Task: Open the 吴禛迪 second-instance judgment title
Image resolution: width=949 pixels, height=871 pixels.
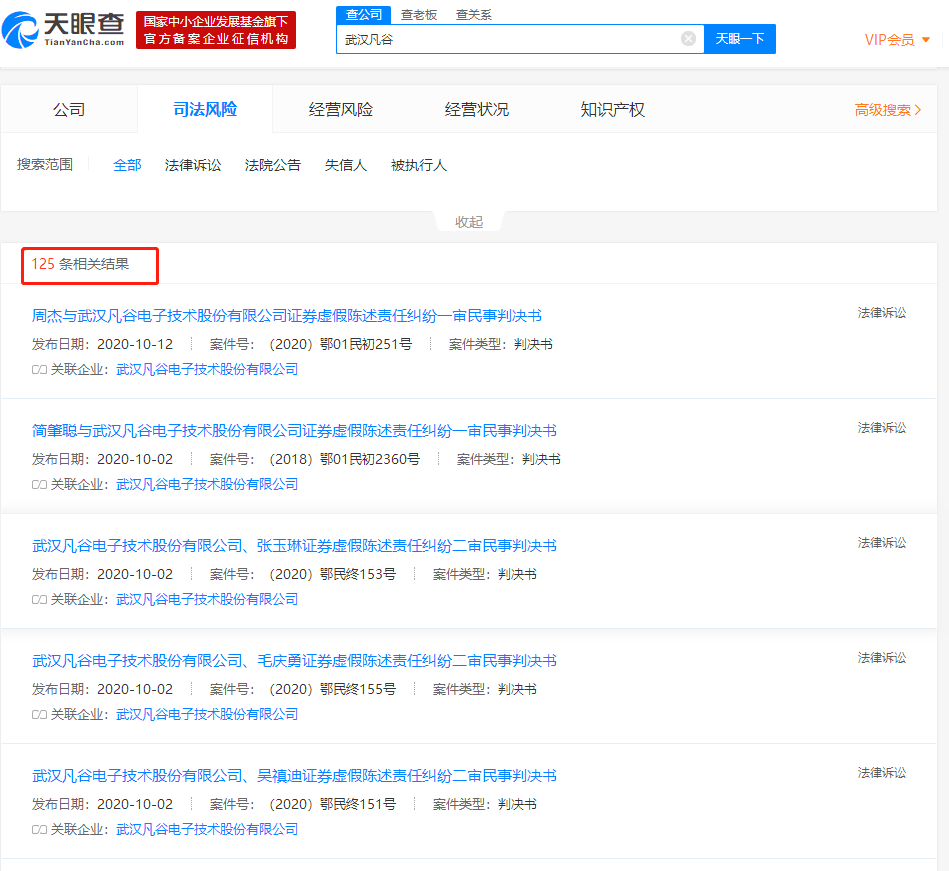Action: click(x=294, y=775)
